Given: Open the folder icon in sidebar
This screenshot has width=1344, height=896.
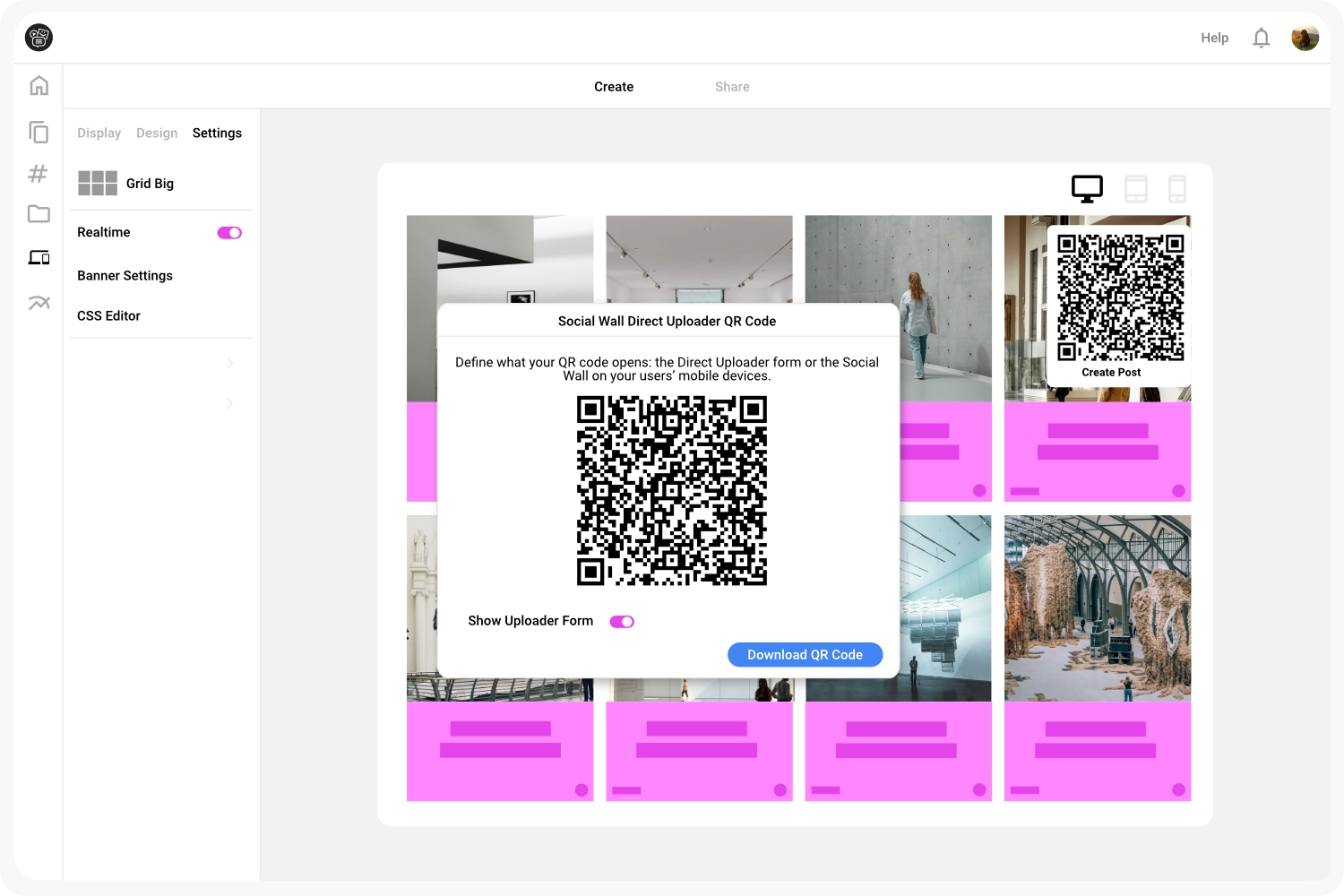Looking at the screenshot, I should [x=39, y=214].
